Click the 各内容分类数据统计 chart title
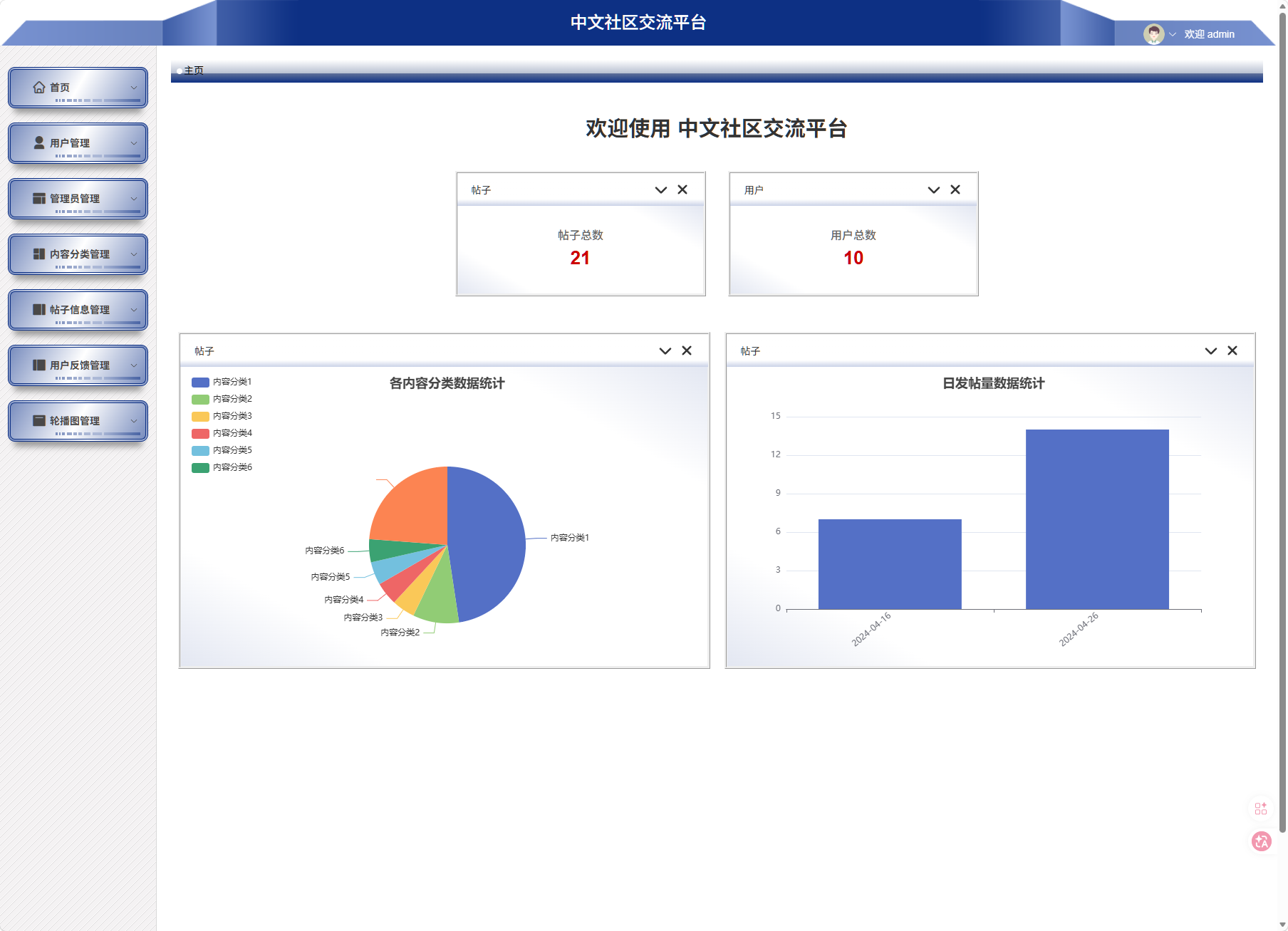 tap(447, 383)
